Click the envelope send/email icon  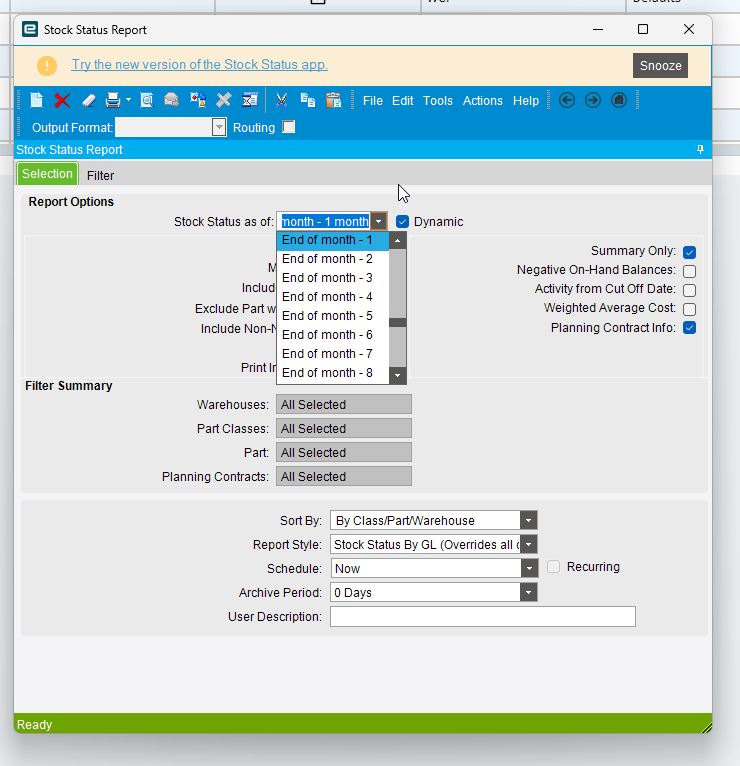[x=171, y=100]
